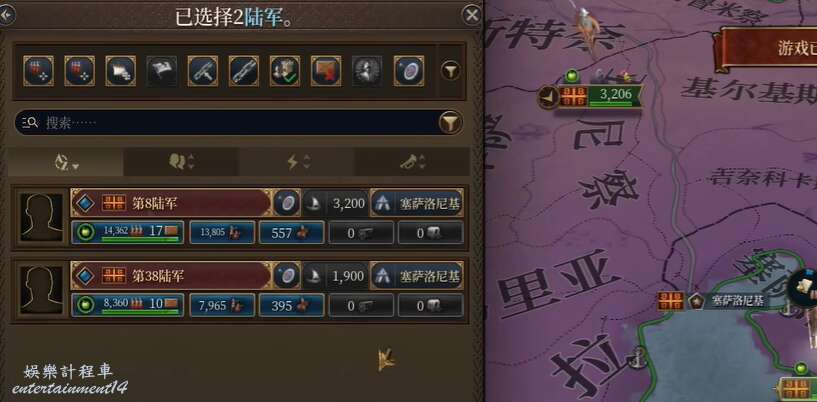Image resolution: width=817 pixels, height=402 pixels.
Task: Click the map icon with red arrow
Action: coord(326,71)
